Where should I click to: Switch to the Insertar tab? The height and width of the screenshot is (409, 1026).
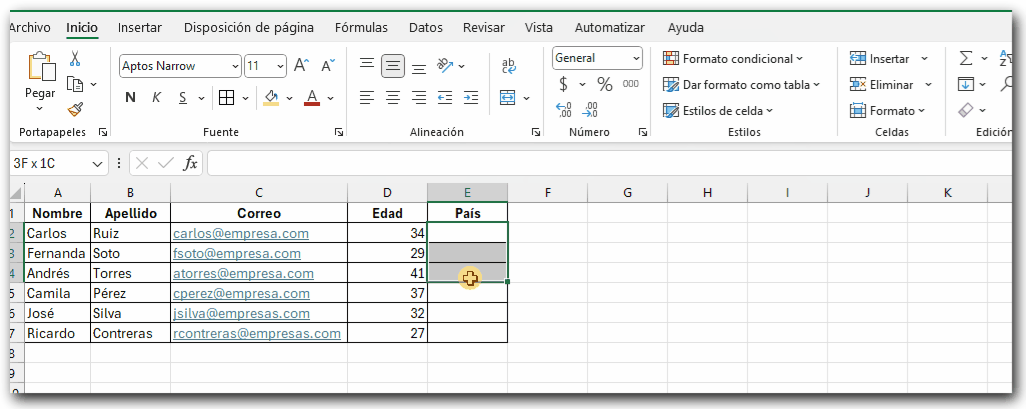(140, 27)
